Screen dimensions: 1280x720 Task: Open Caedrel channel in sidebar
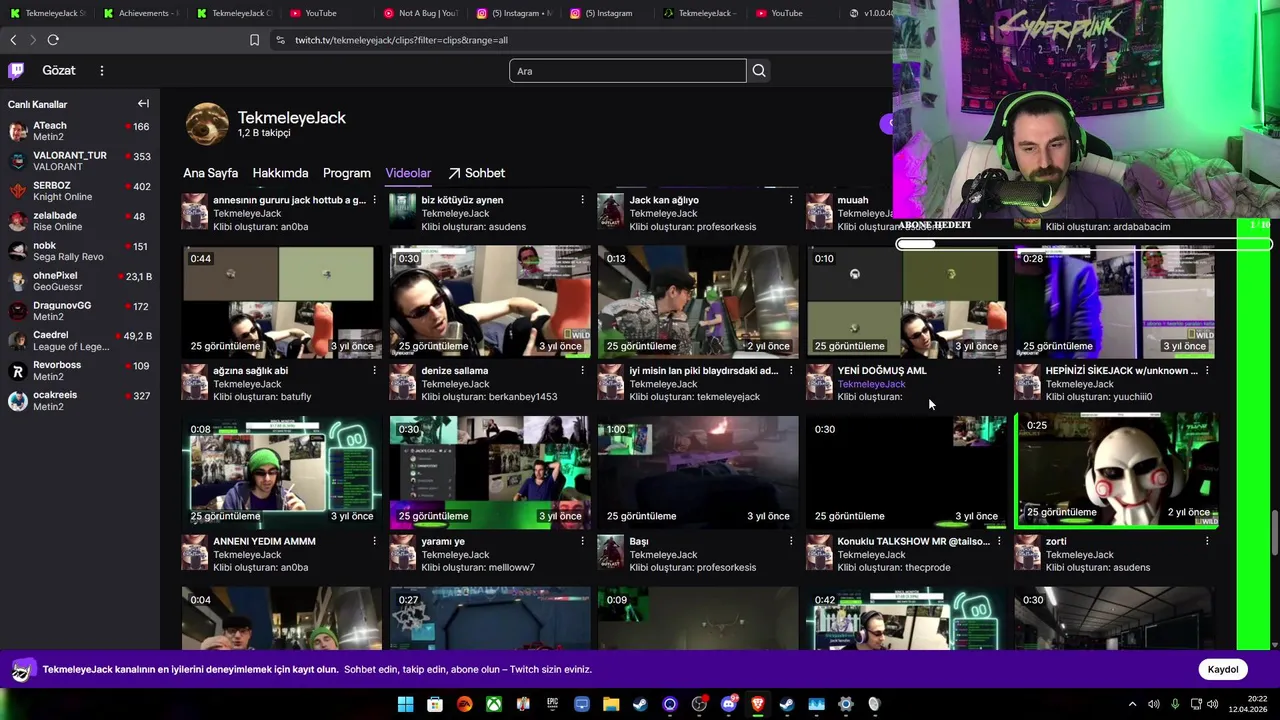[x=80, y=341]
